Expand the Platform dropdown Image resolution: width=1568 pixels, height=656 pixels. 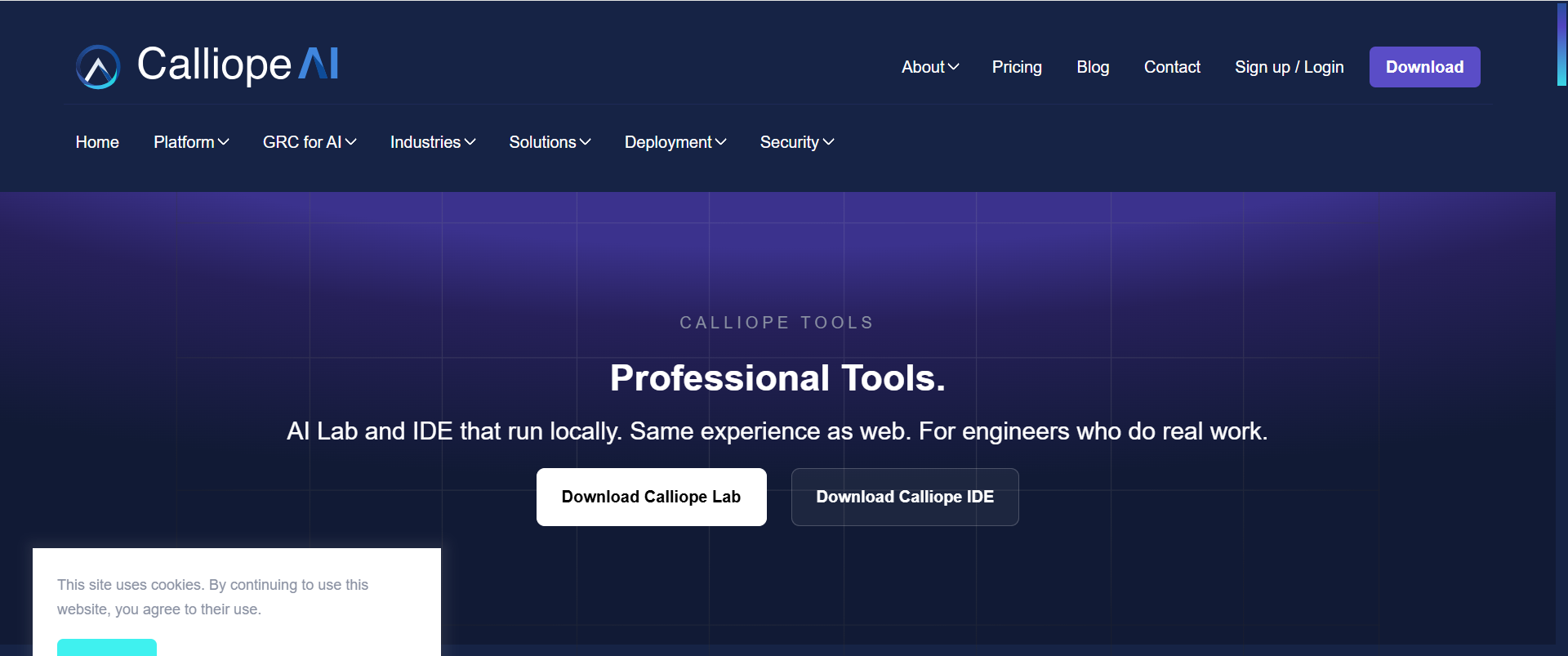click(191, 142)
